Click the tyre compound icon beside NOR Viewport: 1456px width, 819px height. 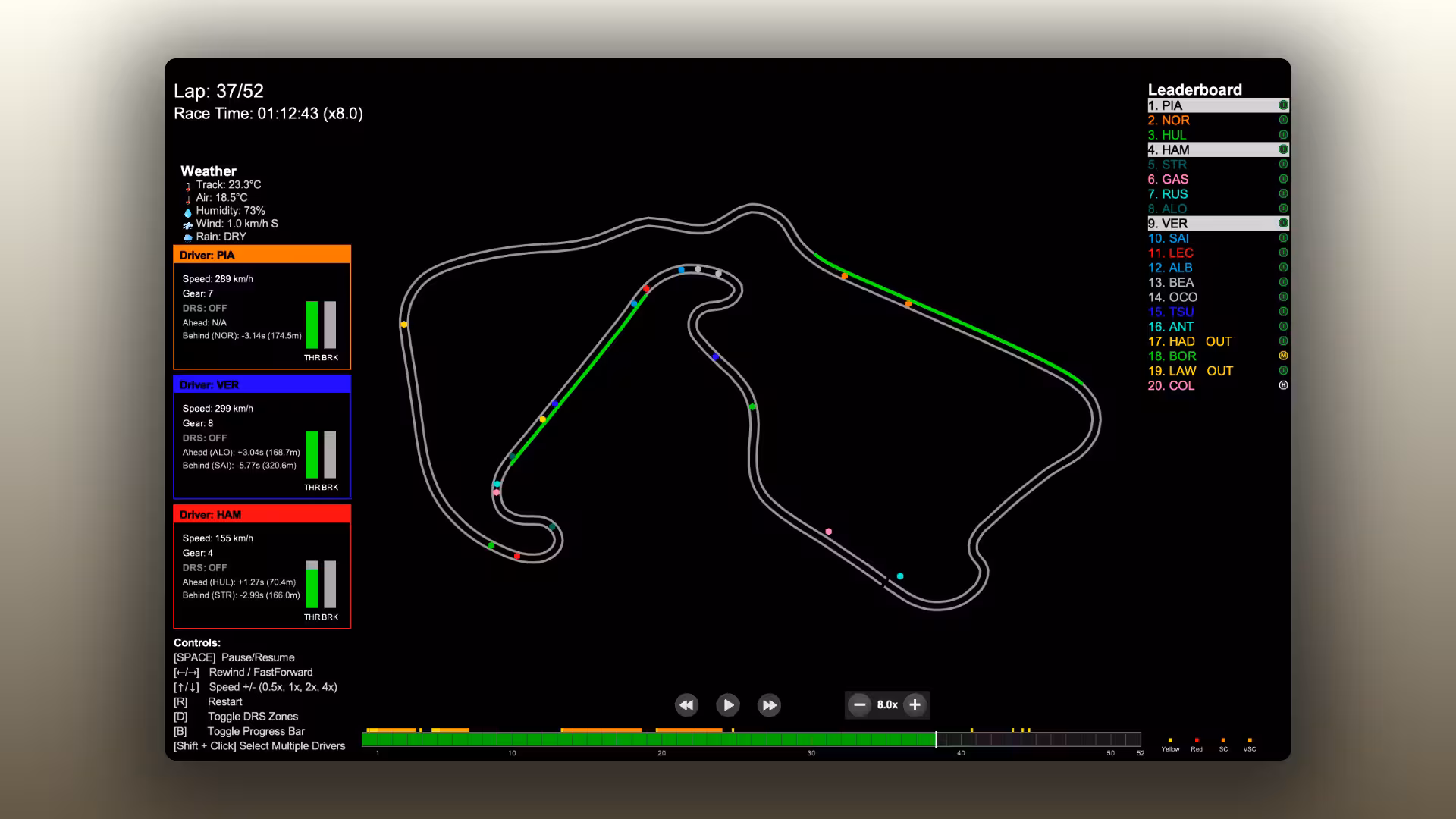click(1283, 120)
